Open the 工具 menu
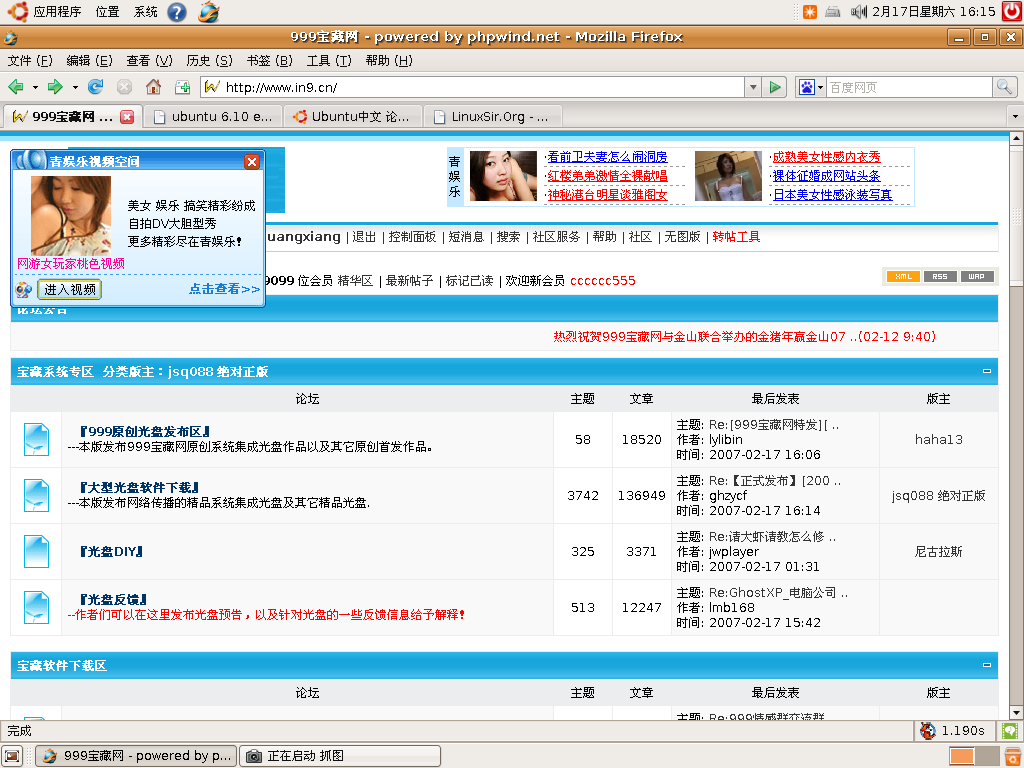Viewport: 1024px width, 768px height. [328, 61]
